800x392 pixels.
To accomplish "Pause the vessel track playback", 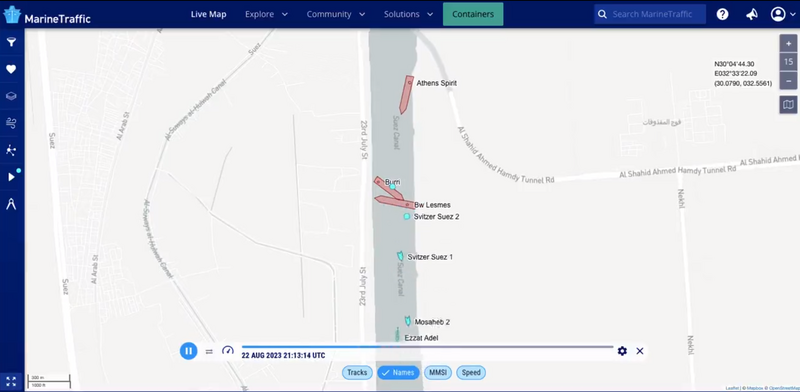I will 188,351.
